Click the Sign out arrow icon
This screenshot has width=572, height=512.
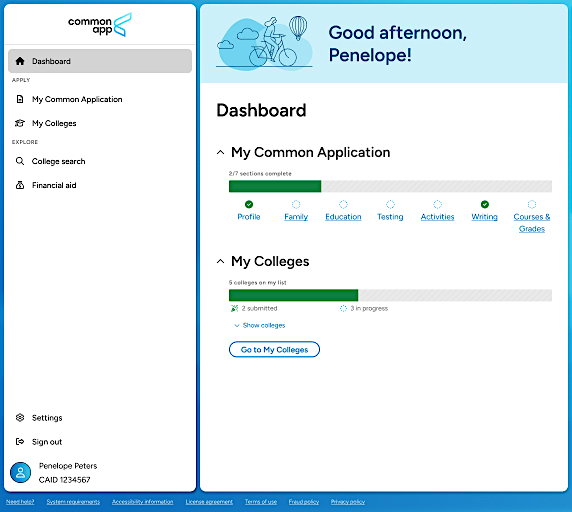click(x=20, y=442)
